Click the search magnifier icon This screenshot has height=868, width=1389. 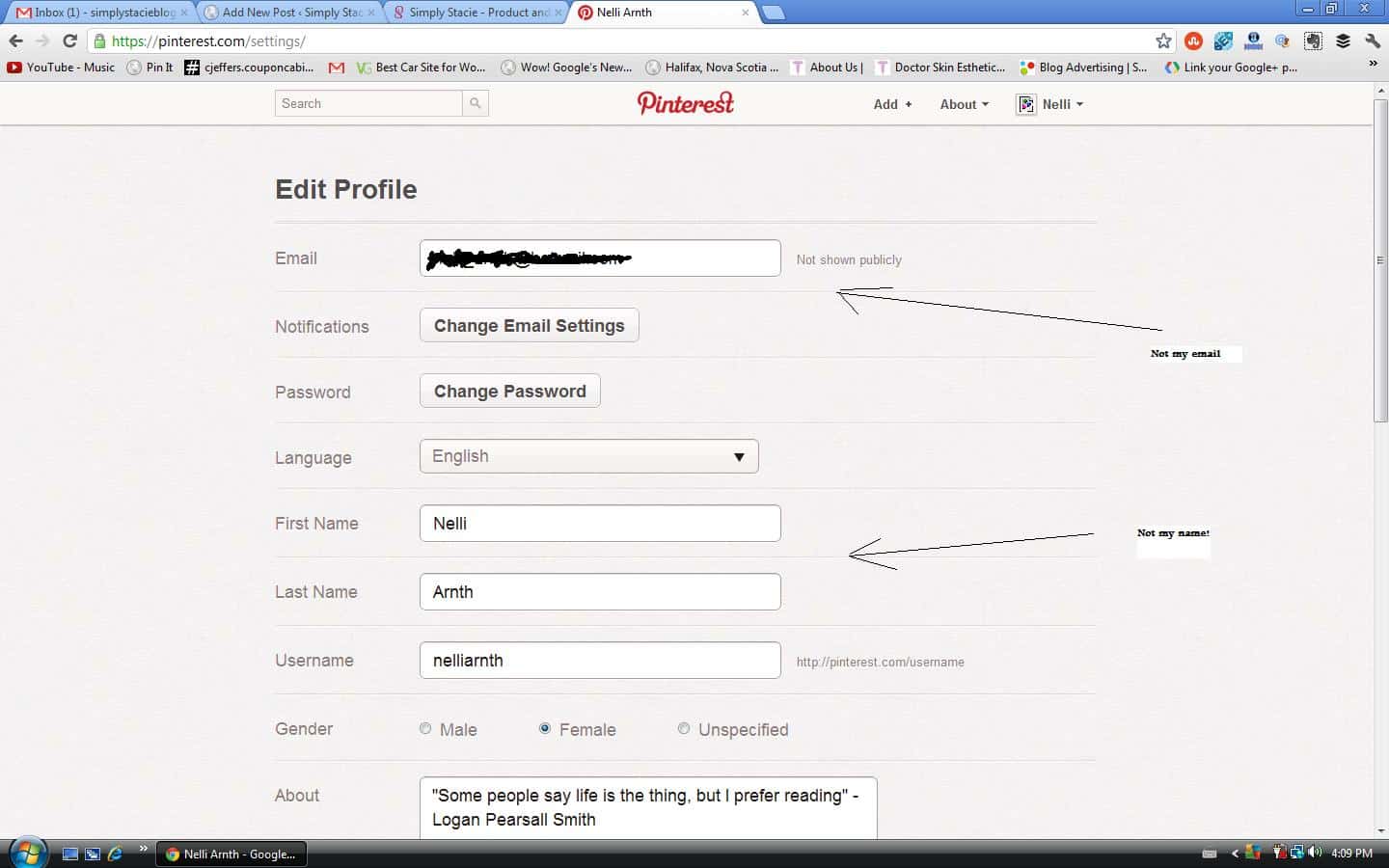(476, 103)
